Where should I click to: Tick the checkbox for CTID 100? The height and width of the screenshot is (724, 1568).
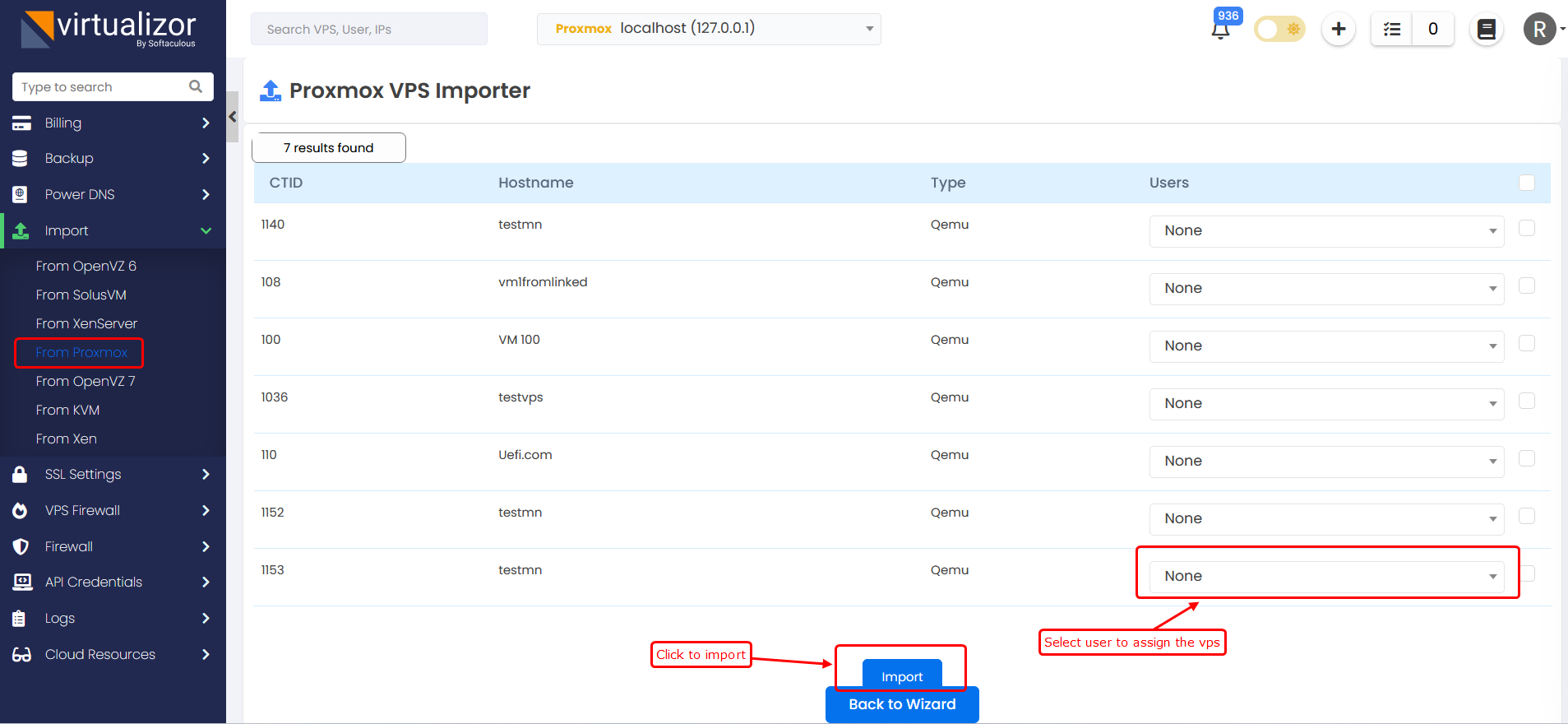pyautogui.click(x=1527, y=343)
